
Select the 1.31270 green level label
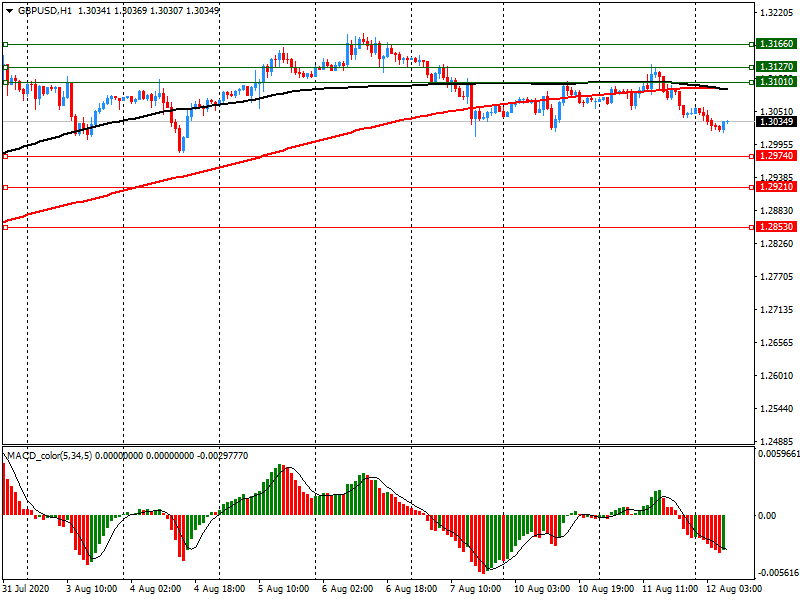pyautogui.click(x=776, y=67)
